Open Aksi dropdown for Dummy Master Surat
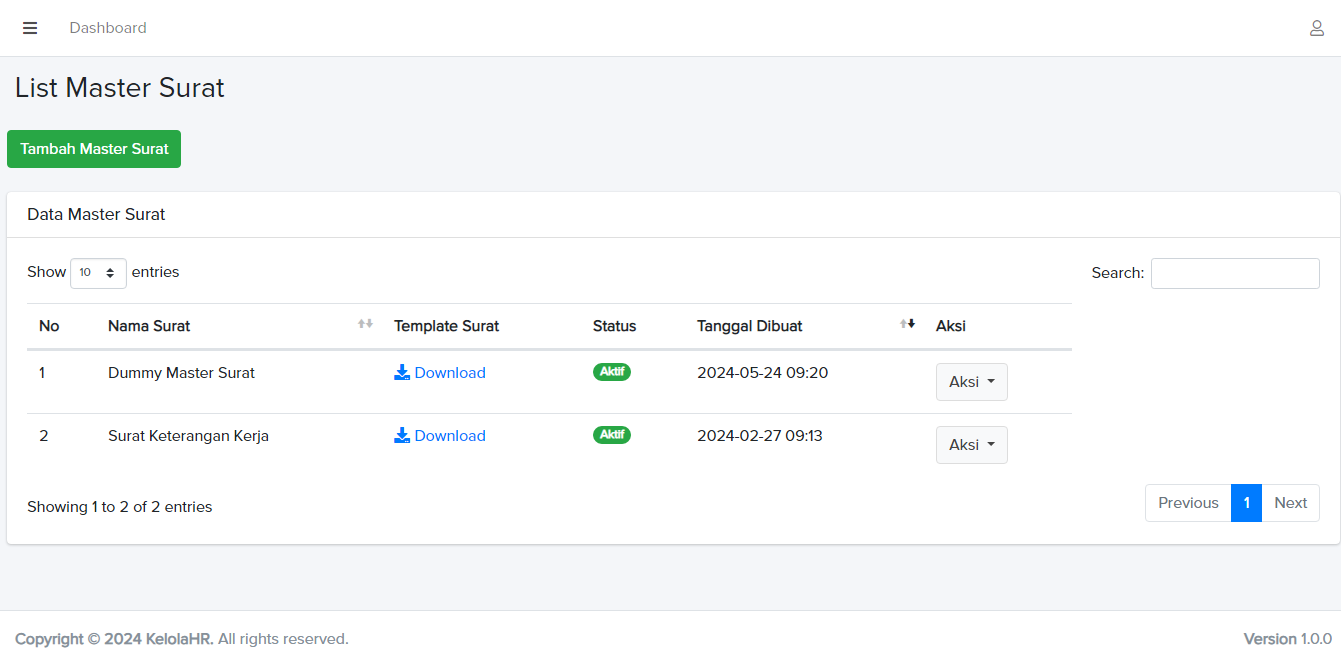 pyautogui.click(x=971, y=382)
